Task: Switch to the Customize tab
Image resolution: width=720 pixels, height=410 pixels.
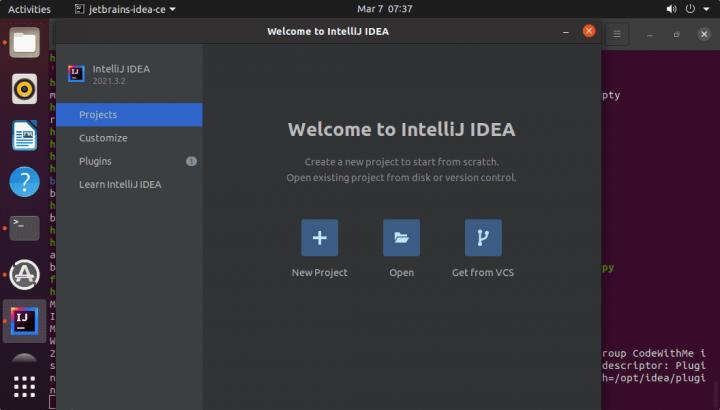Action: pyautogui.click(x=129, y=138)
